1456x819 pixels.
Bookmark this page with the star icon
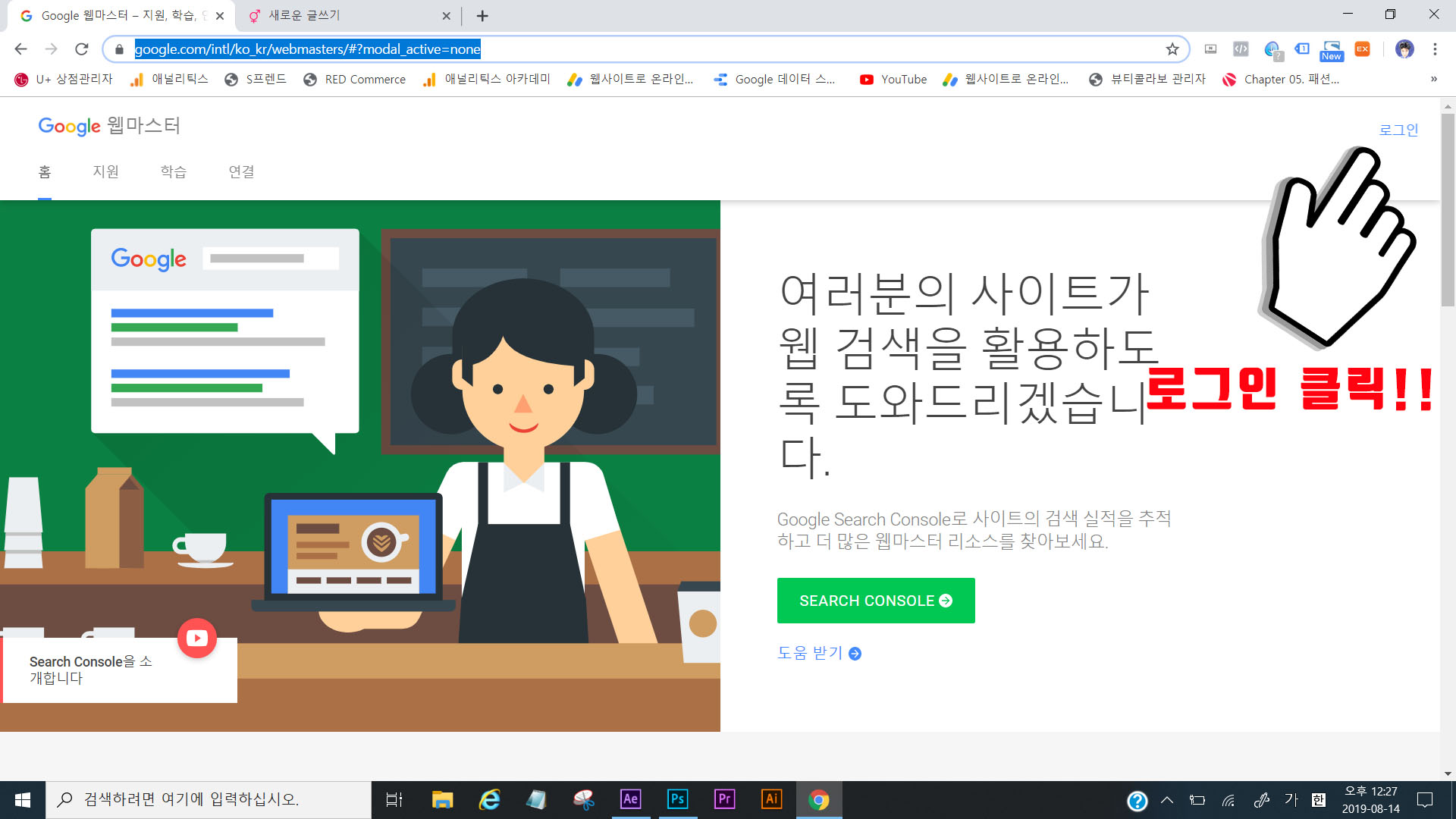click(x=1172, y=49)
